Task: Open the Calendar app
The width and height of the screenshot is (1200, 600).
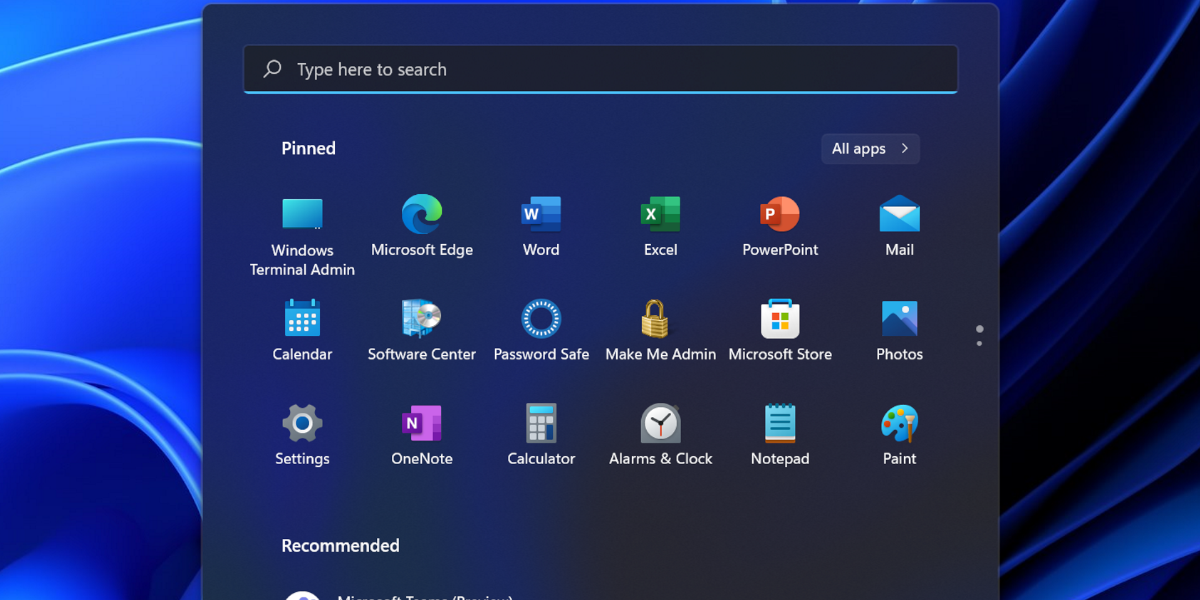Action: [302, 331]
